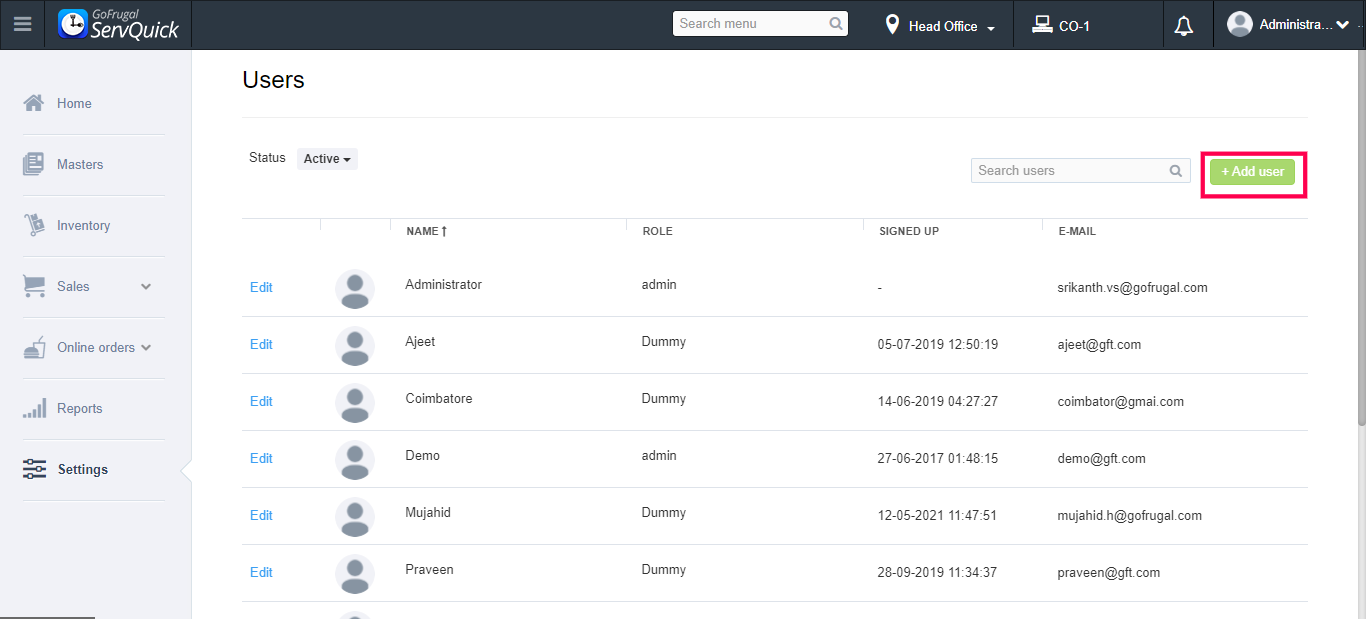The width and height of the screenshot is (1366, 619).
Task: Sort by the NAME column header
Action: (427, 231)
